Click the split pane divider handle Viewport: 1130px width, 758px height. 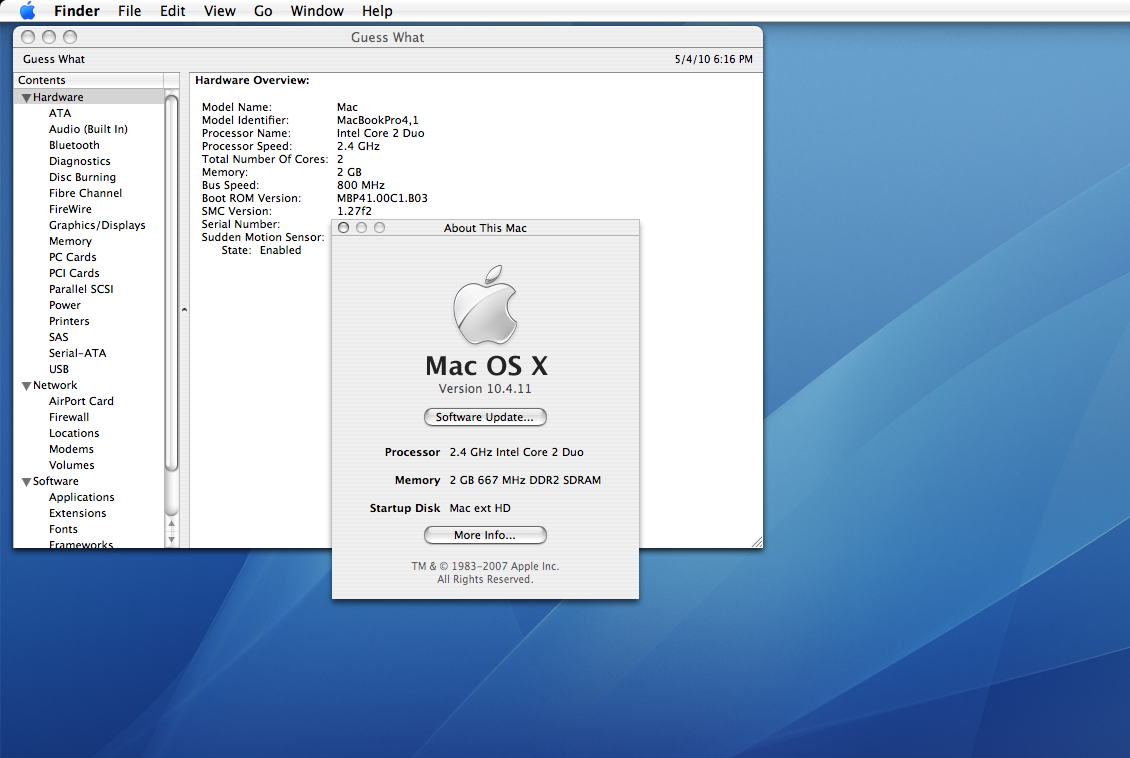184,310
